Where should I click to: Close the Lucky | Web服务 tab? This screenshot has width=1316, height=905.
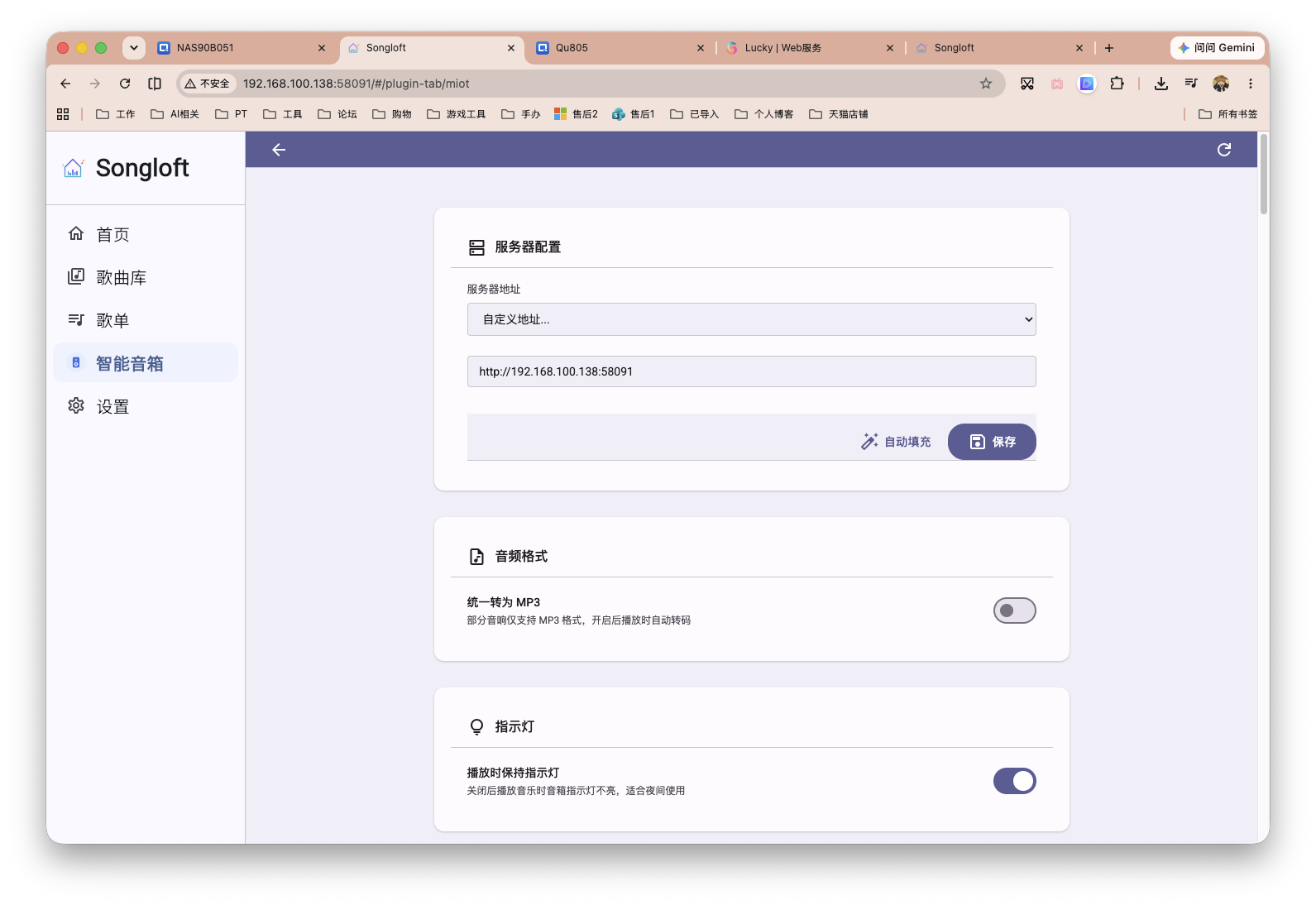[x=890, y=48]
